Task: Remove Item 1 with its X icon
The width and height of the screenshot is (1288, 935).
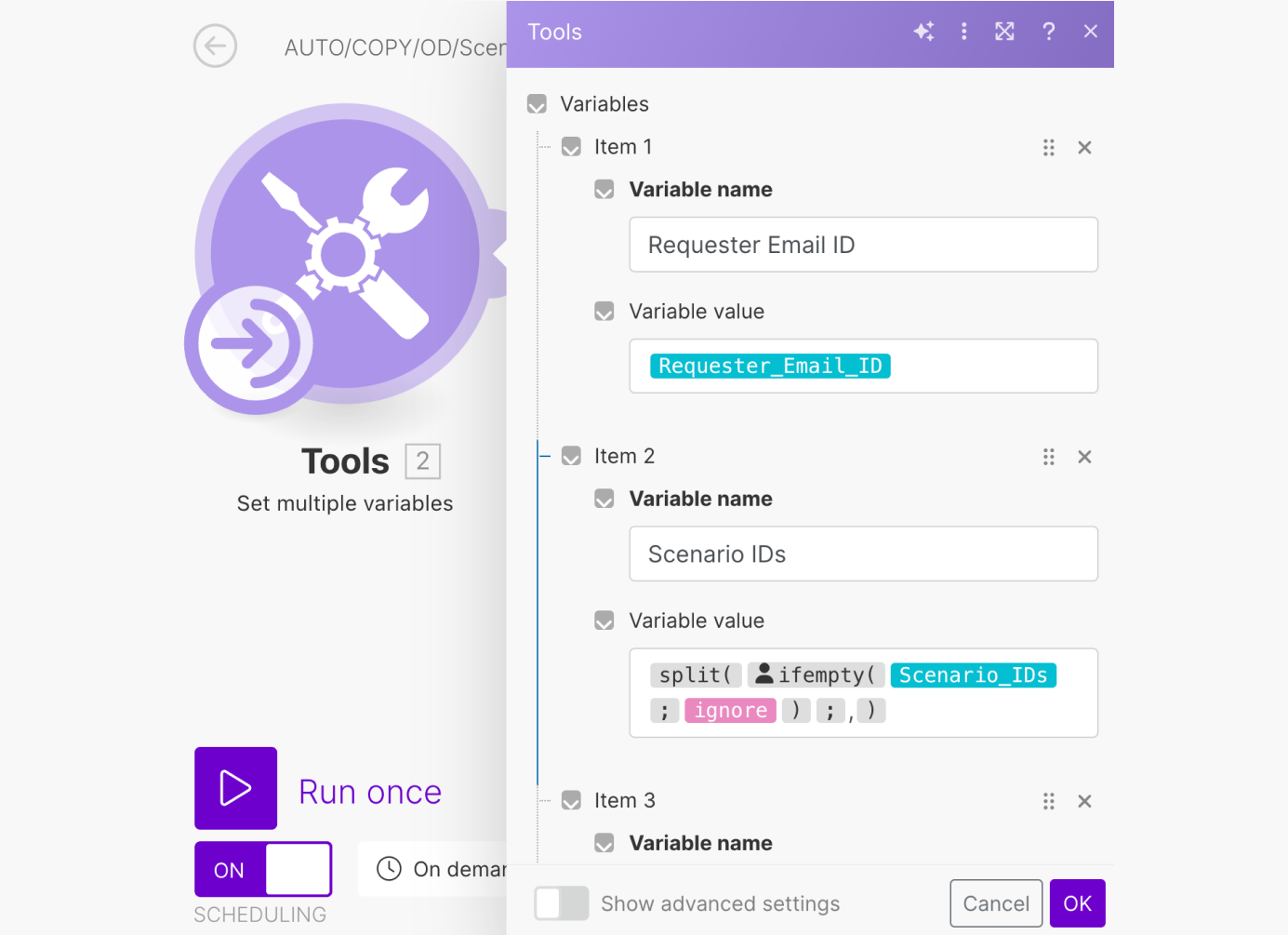Action: [x=1084, y=148]
